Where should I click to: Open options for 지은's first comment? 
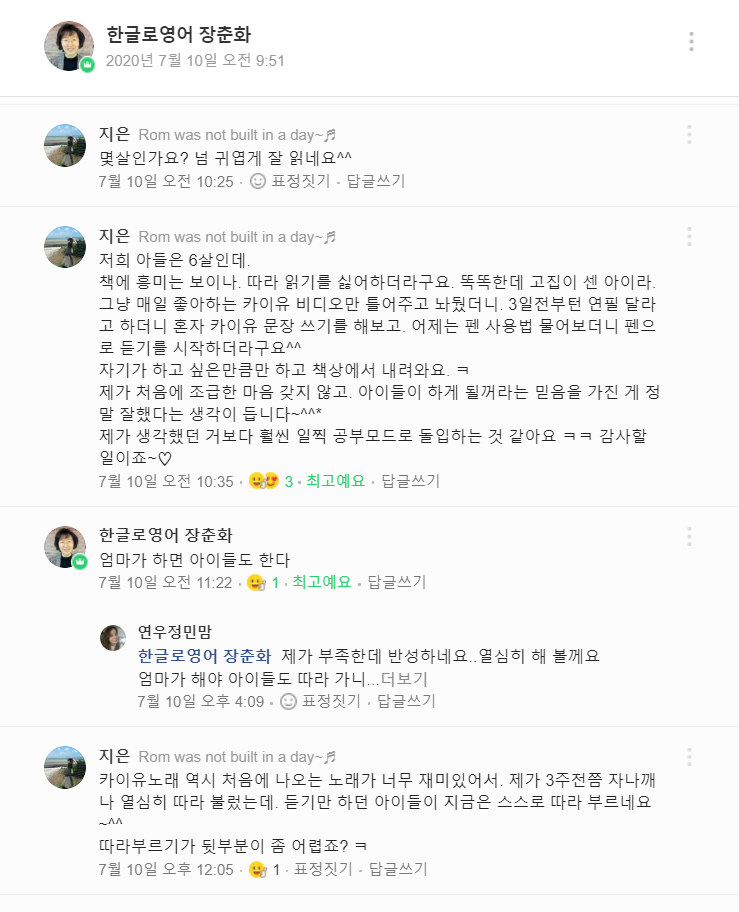click(x=689, y=134)
